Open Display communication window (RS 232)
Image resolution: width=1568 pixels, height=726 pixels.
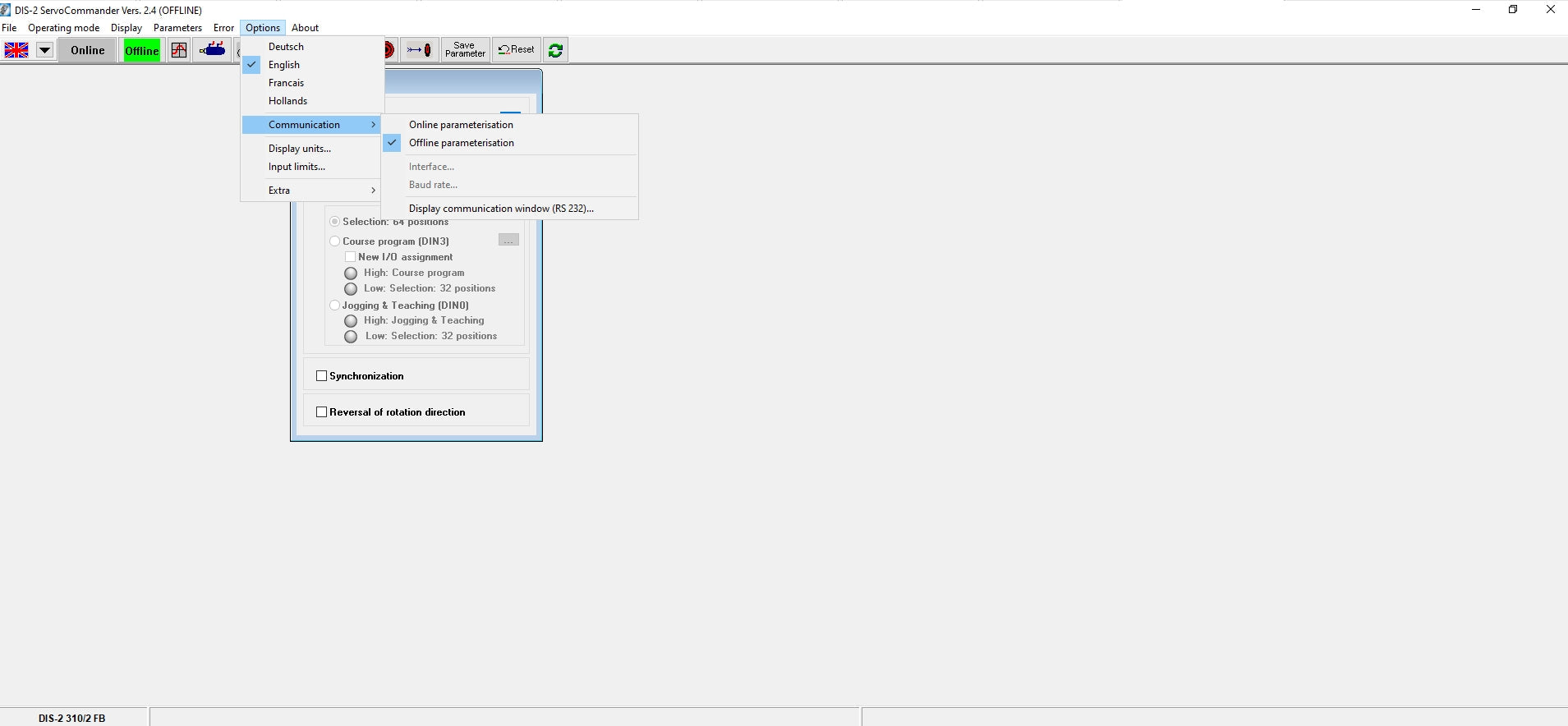click(501, 209)
